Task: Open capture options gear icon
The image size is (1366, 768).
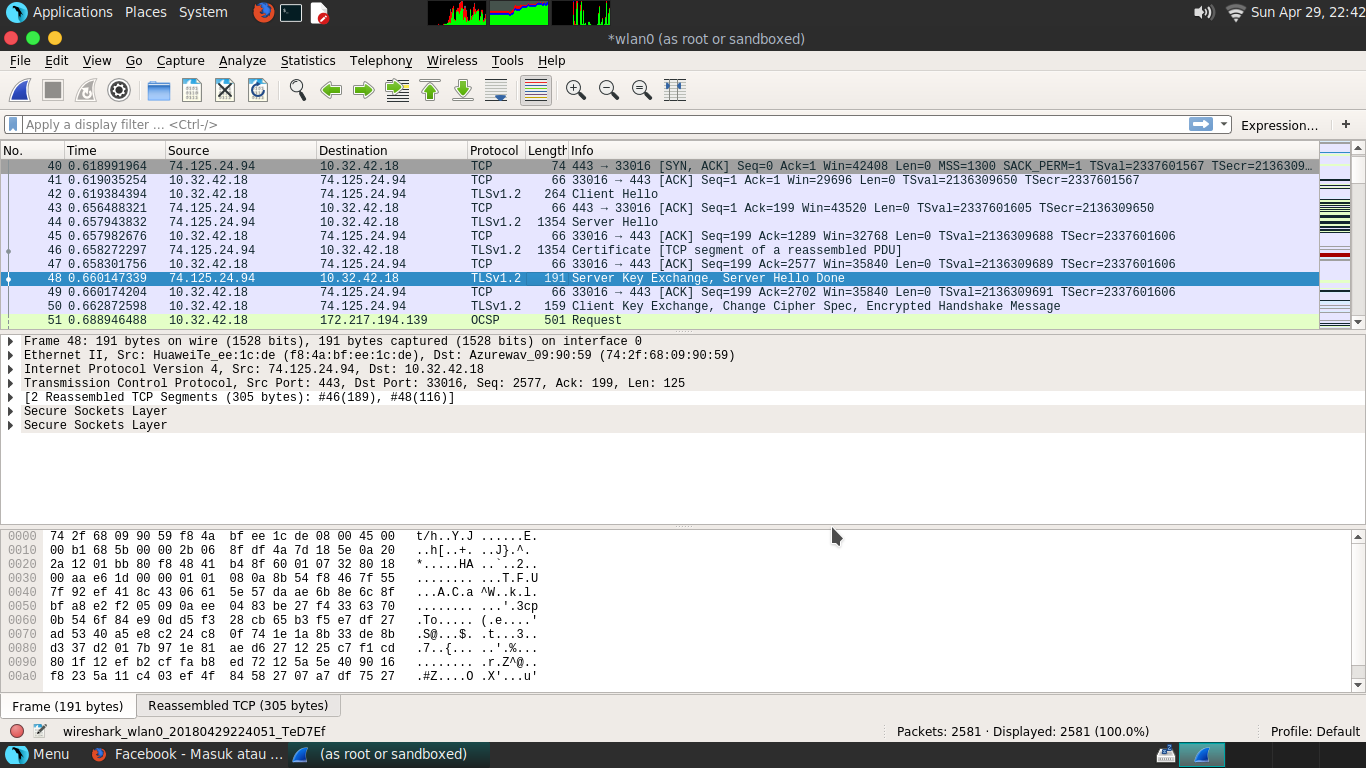Action: [x=119, y=90]
